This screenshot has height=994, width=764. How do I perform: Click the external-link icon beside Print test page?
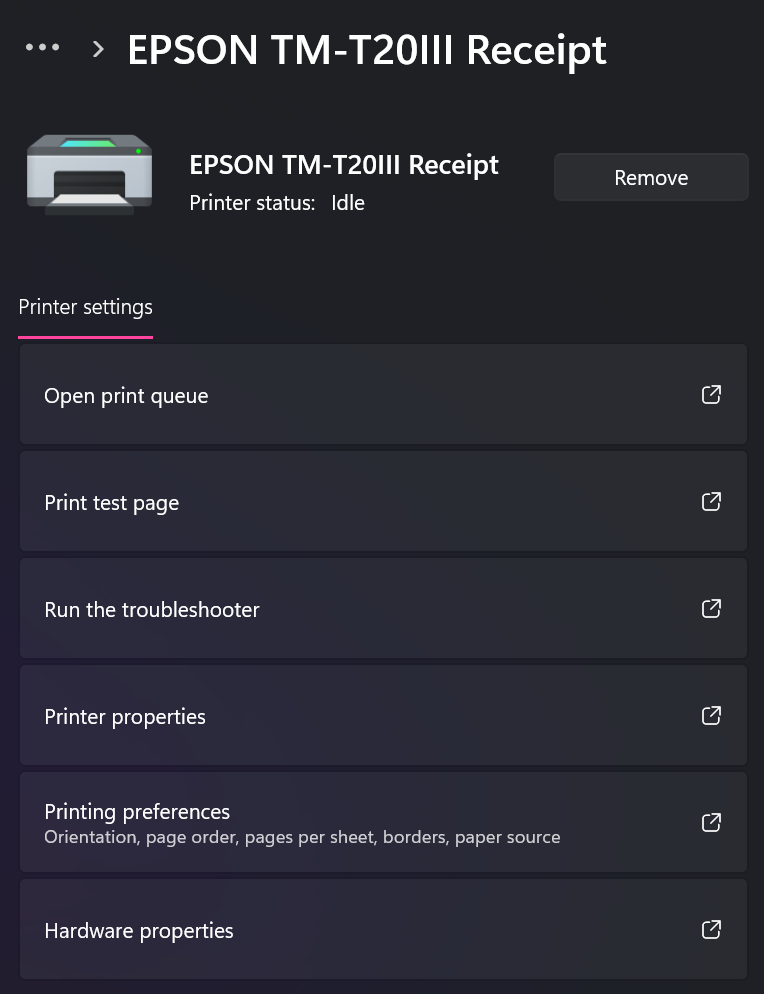(711, 501)
